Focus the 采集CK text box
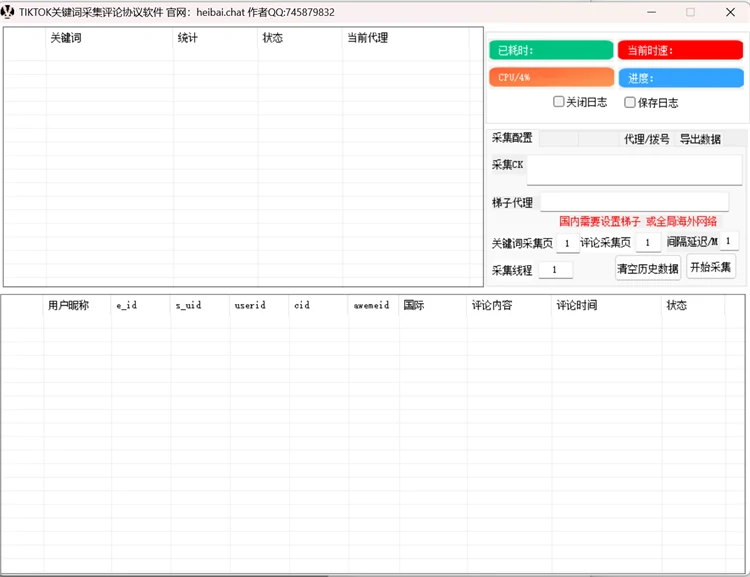The height and width of the screenshot is (577, 750). click(634, 170)
